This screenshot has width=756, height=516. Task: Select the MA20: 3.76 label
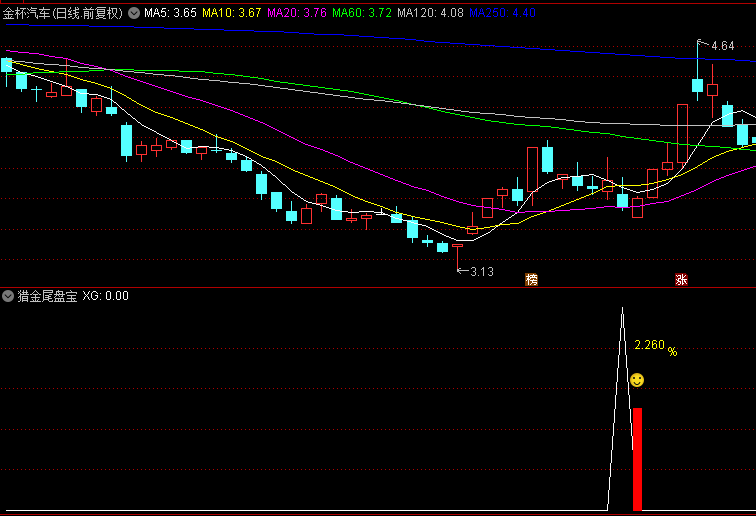(297, 13)
